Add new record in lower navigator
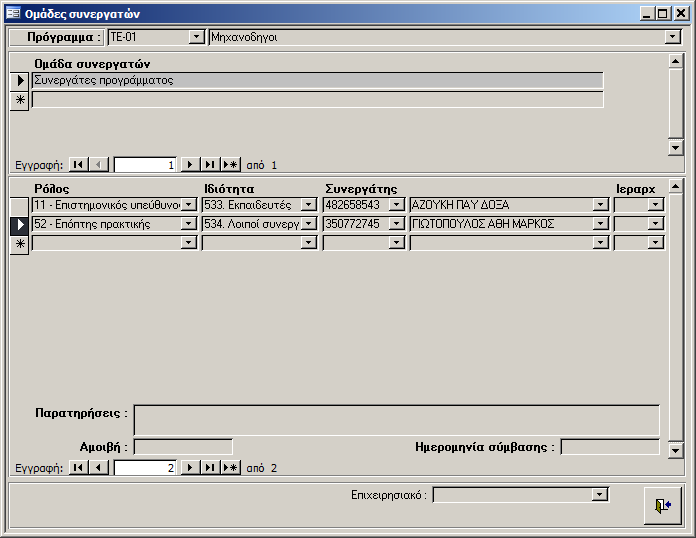The image size is (696, 538). (230, 468)
